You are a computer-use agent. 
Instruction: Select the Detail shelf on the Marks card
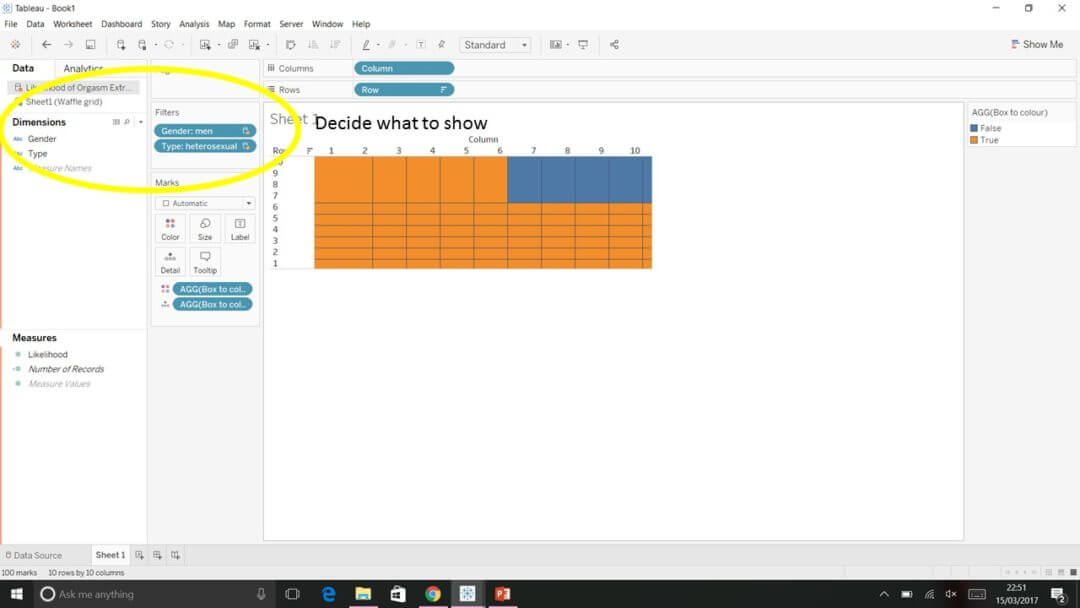click(x=170, y=261)
